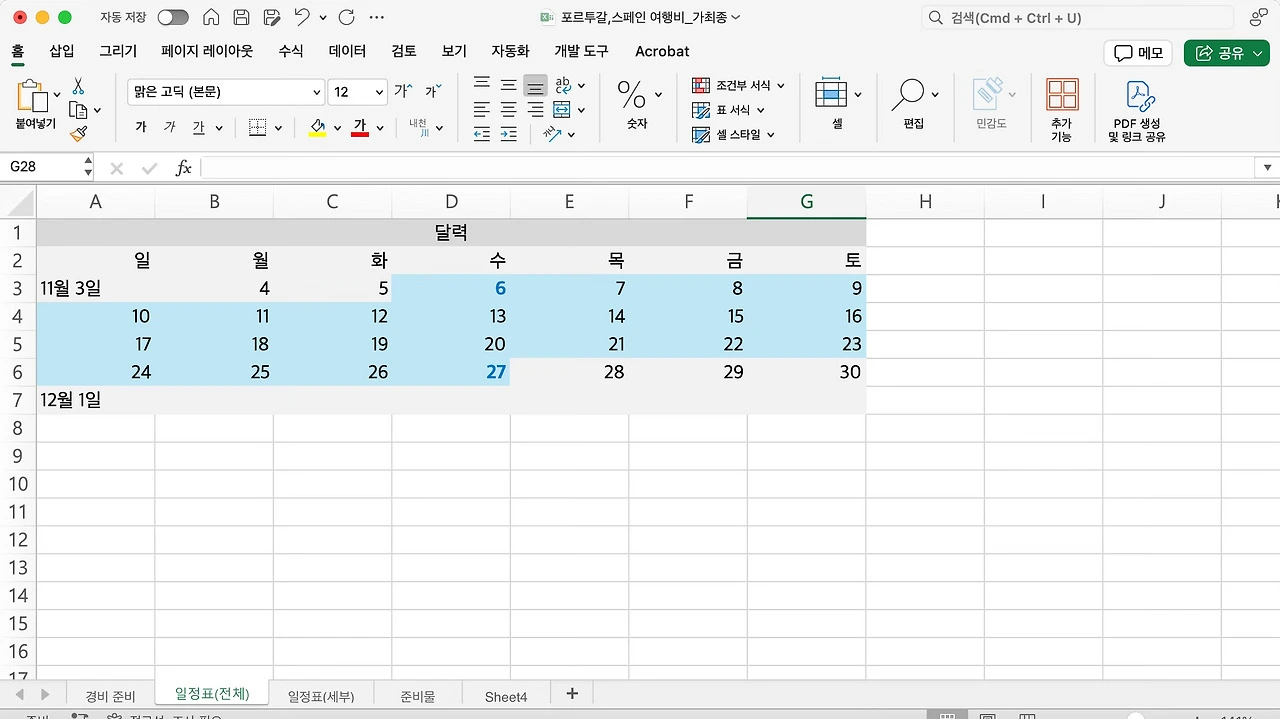Expand the paste options dropdown arrow
This screenshot has height=719, width=1280.
tap(57, 95)
